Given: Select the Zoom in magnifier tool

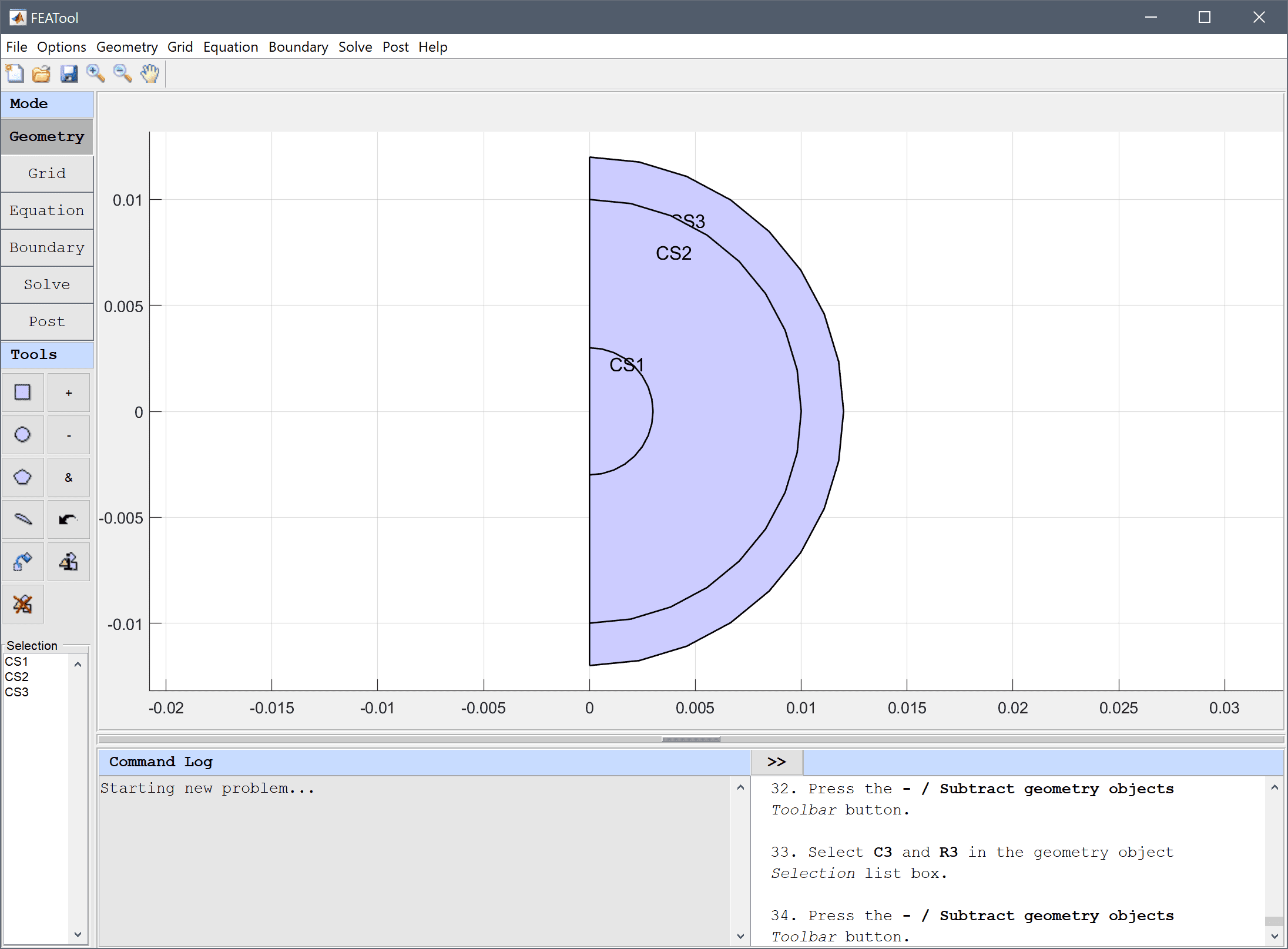Looking at the screenshot, I should (x=96, y=73).
